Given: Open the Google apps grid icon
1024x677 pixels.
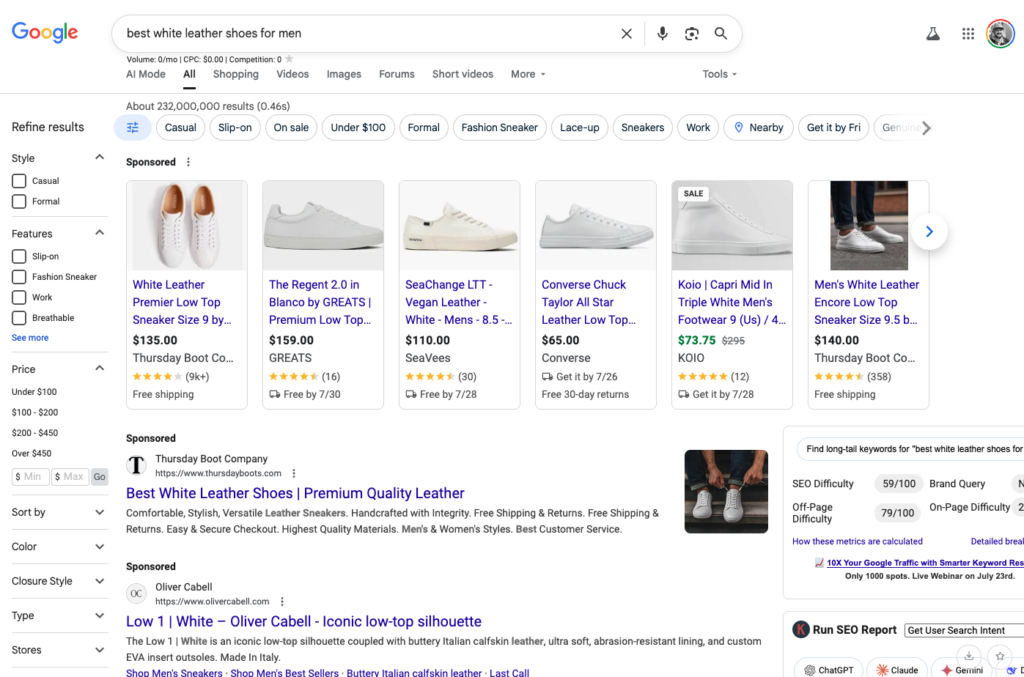Looking at the screenshot, I should [968, 34].
